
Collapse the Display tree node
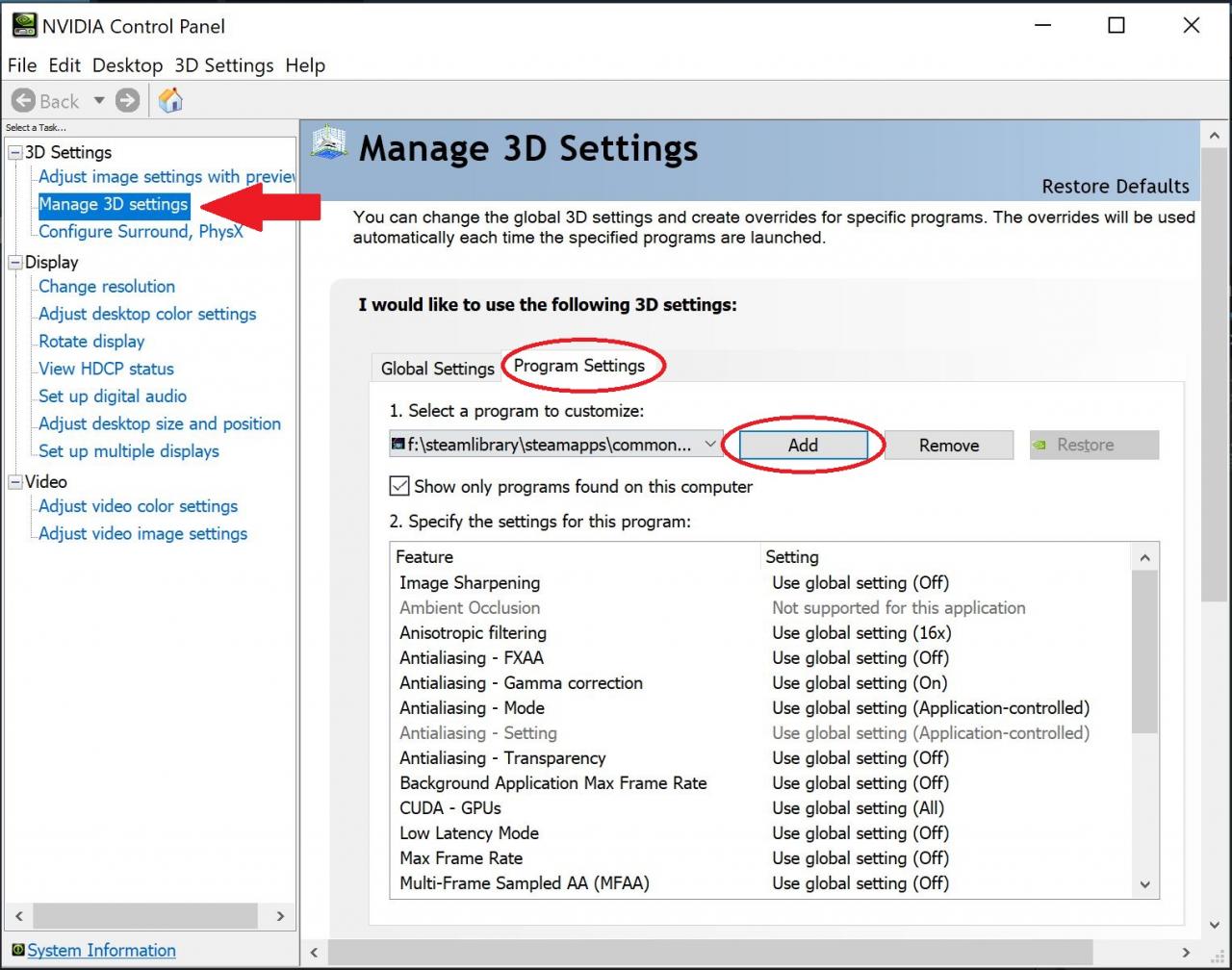pyautogui.click(x=15, y=262)
